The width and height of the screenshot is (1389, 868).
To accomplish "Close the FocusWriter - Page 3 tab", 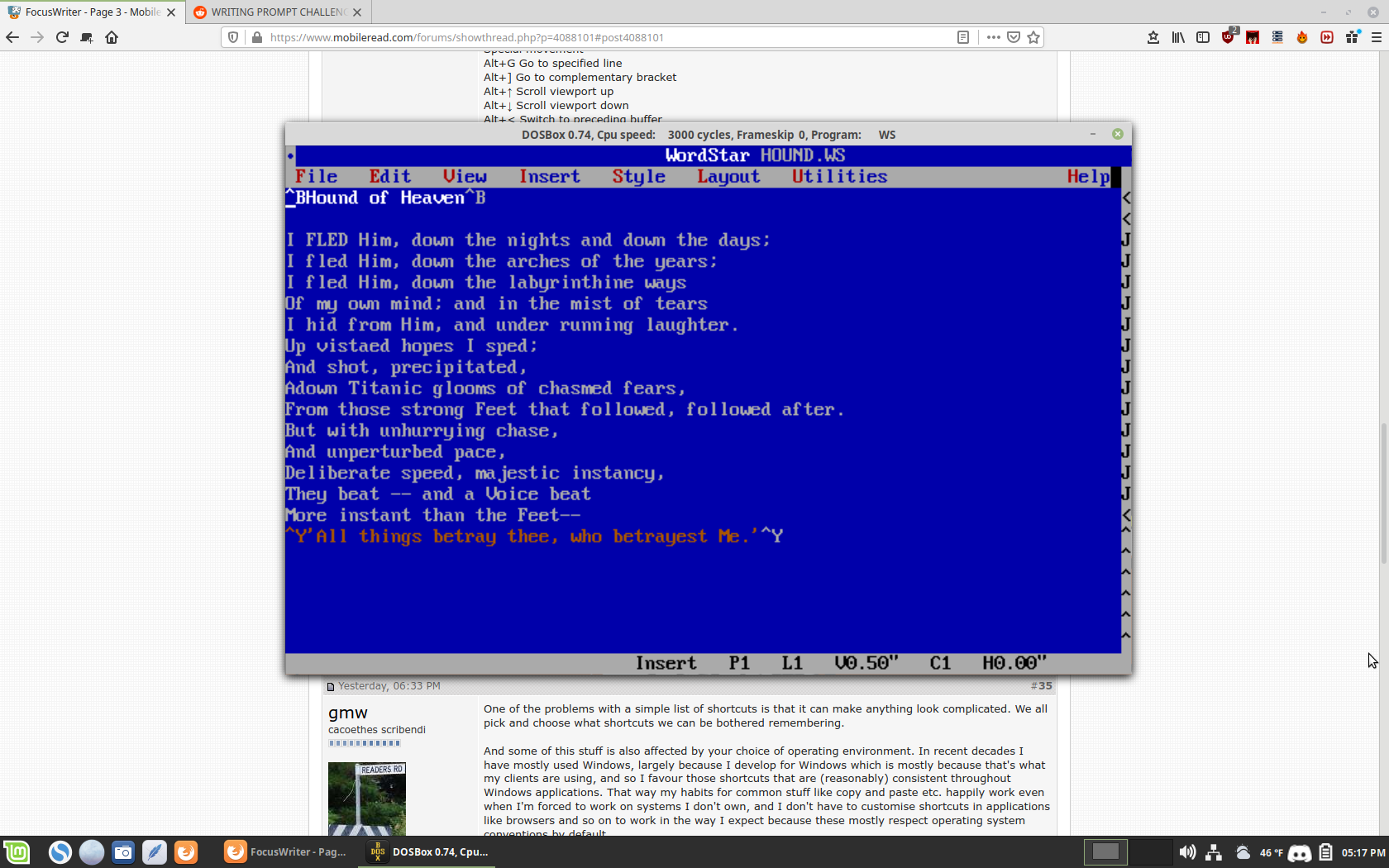I will tap(171, 12).
